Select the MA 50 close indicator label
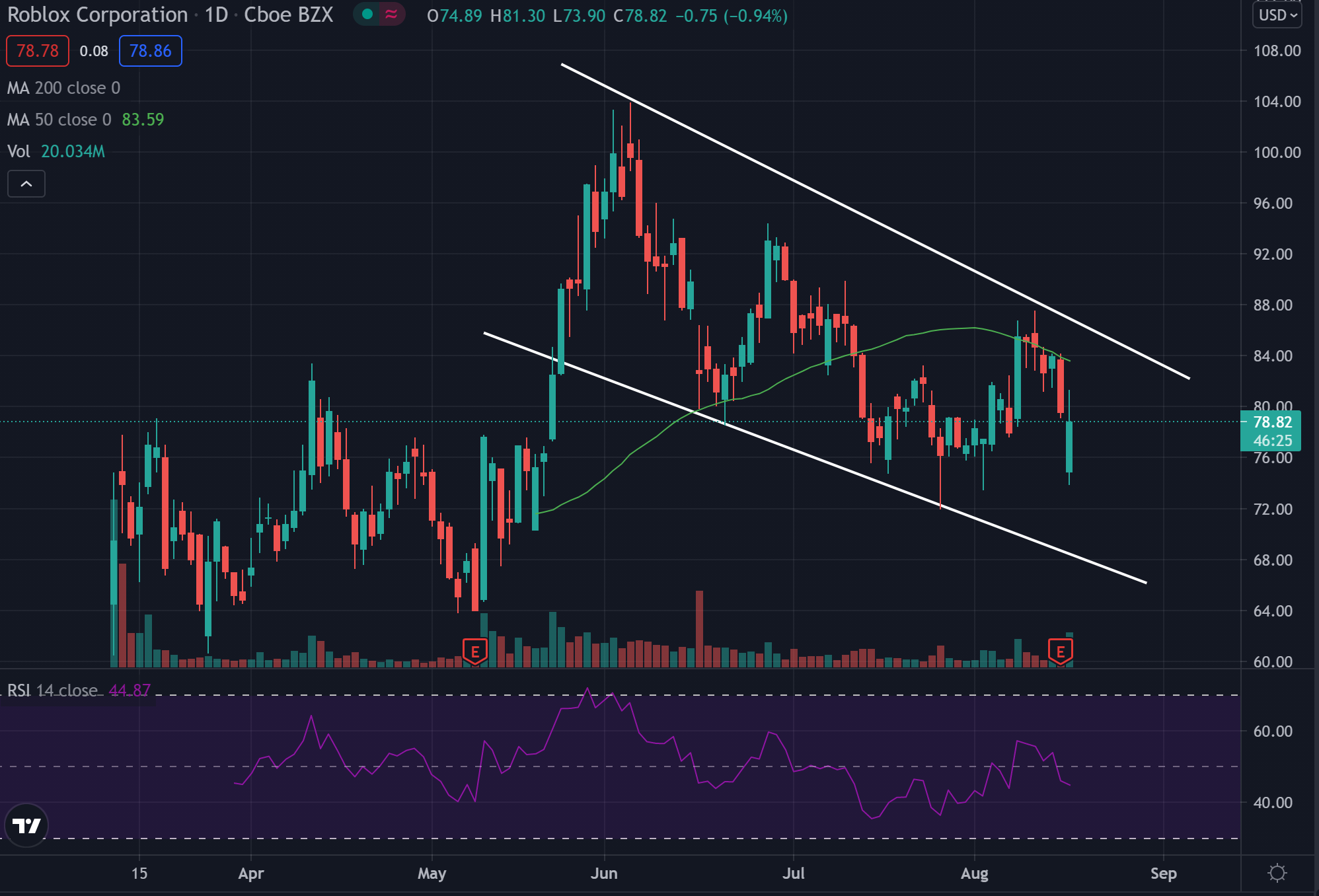Image resolution: width=1319 pixels, height=896 pixels. [x=59, y=120]
